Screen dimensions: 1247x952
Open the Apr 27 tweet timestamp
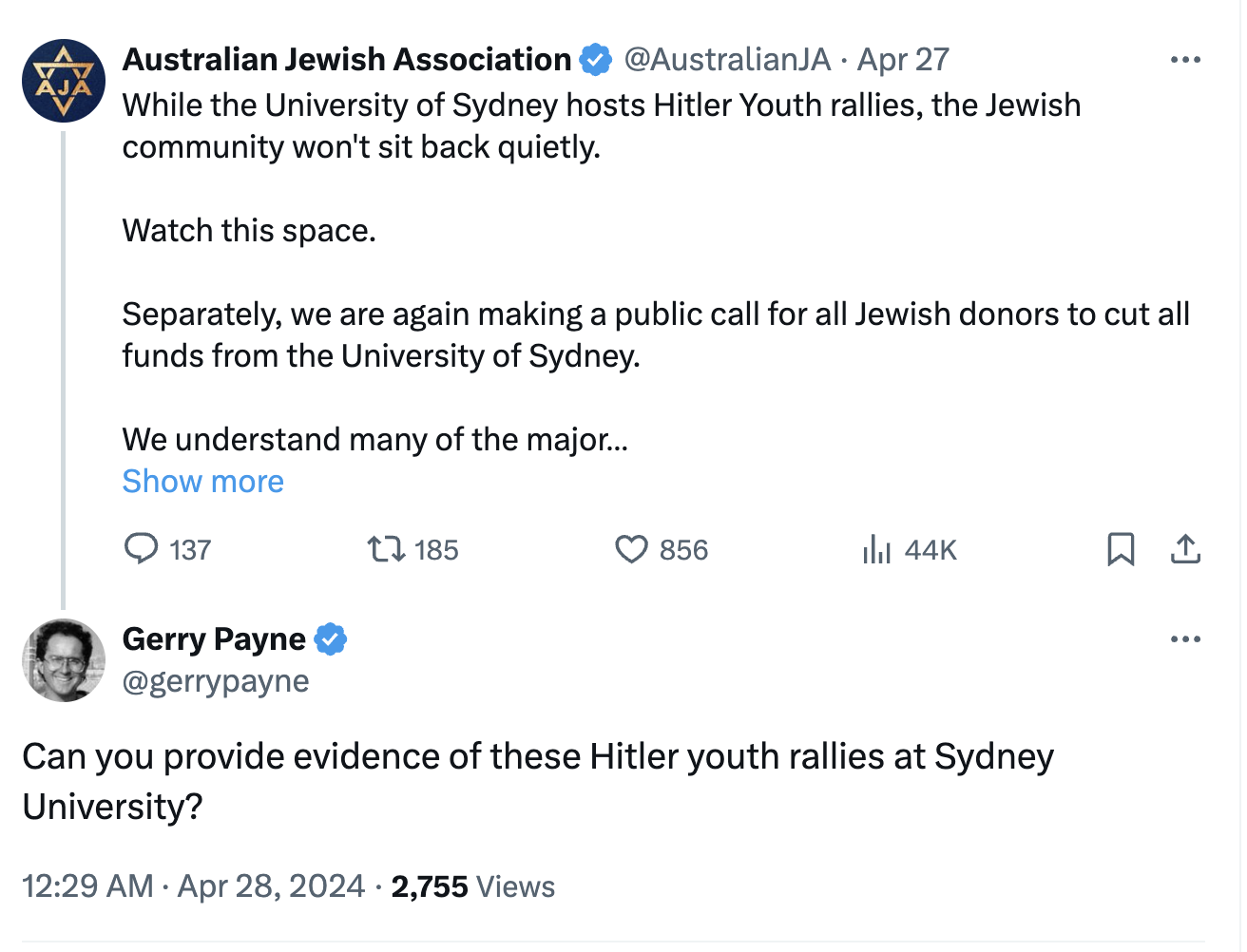point(903,60)
